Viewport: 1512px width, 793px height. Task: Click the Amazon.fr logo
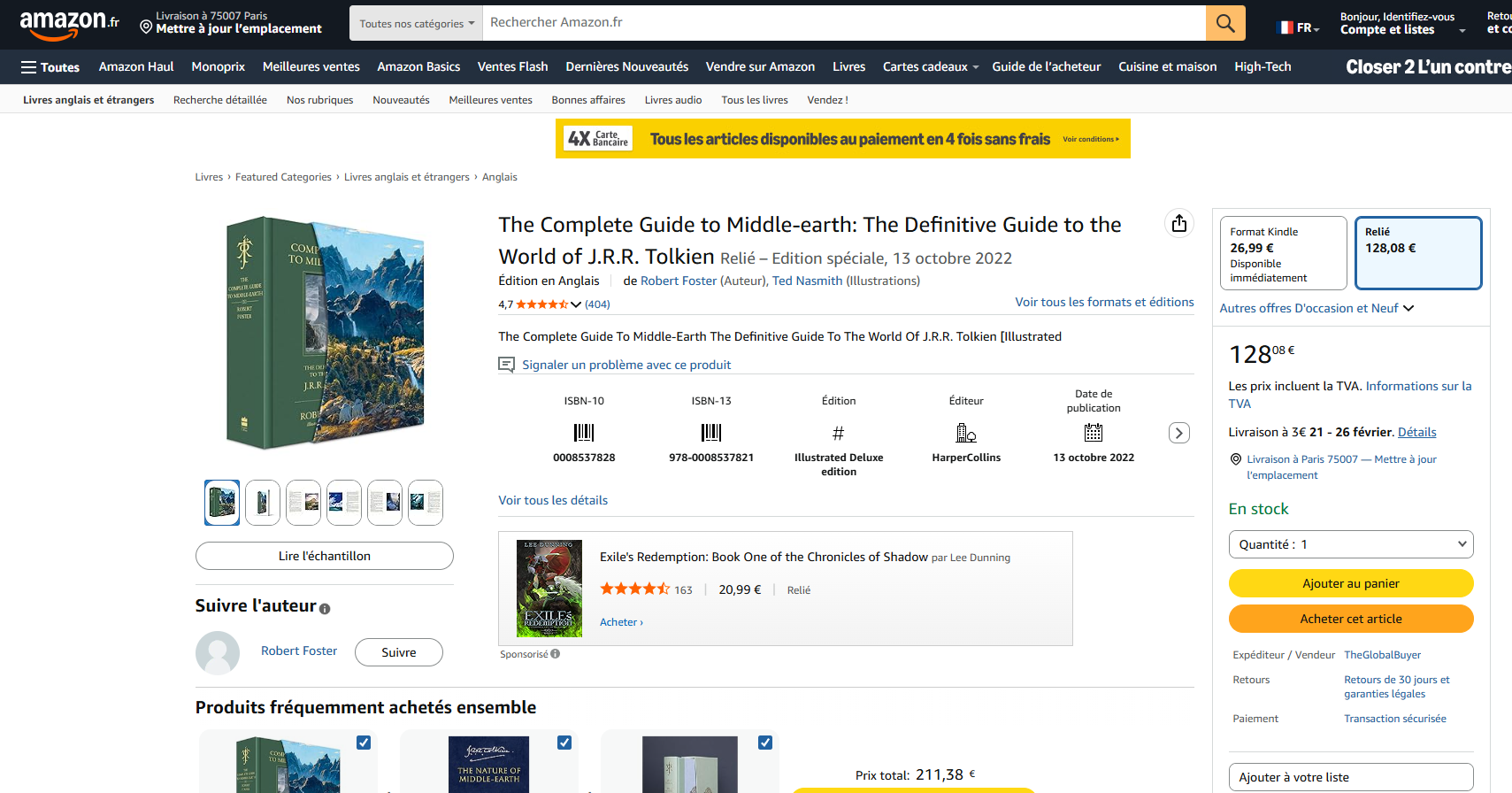click(69, 25)
